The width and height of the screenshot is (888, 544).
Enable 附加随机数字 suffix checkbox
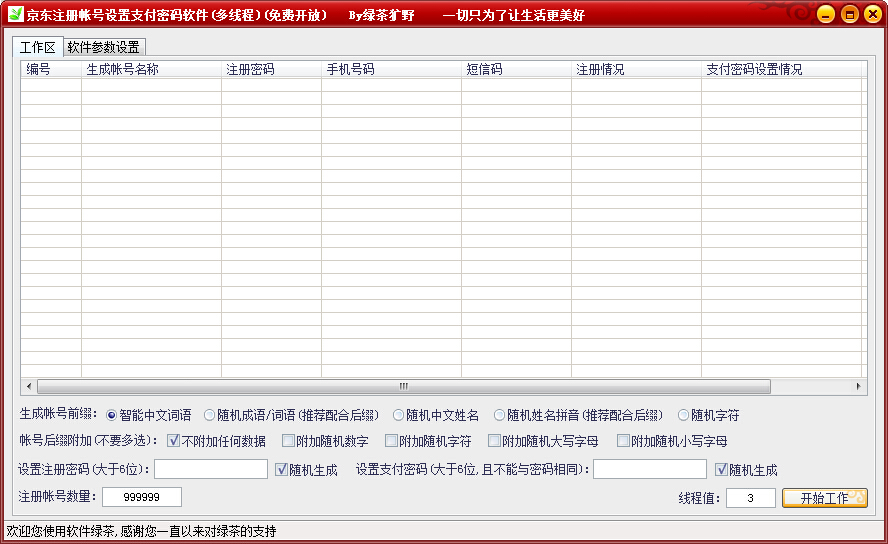point(289,441)
